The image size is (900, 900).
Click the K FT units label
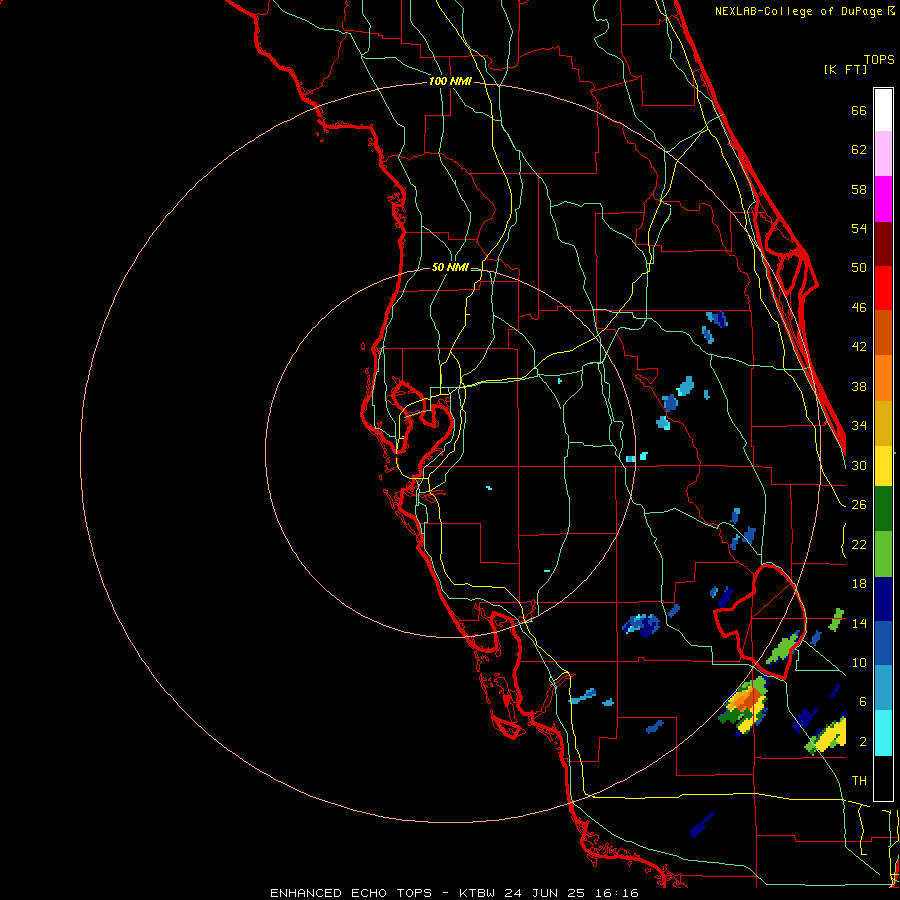[x=845, y=69]
